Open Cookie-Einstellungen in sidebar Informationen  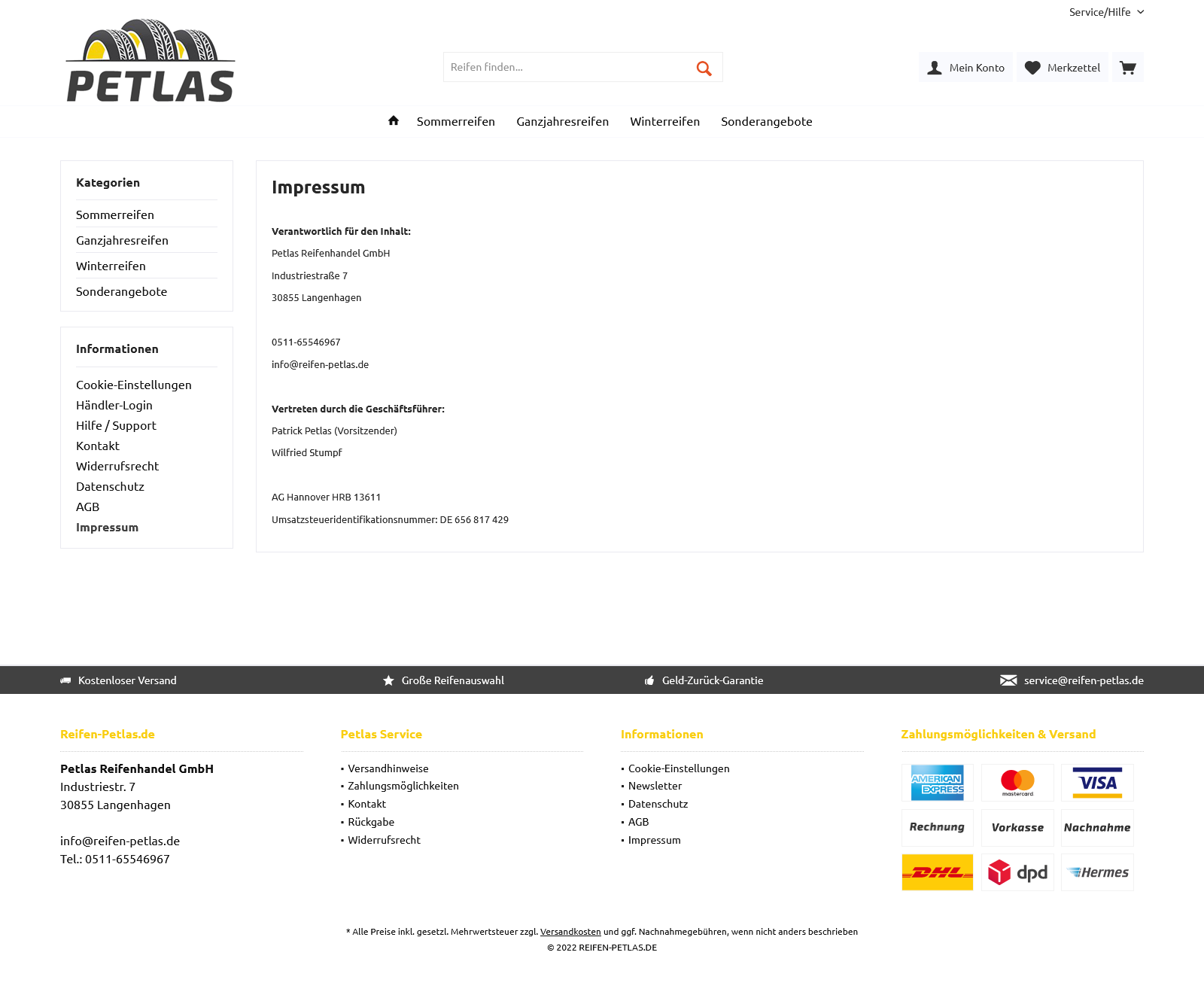134,385
